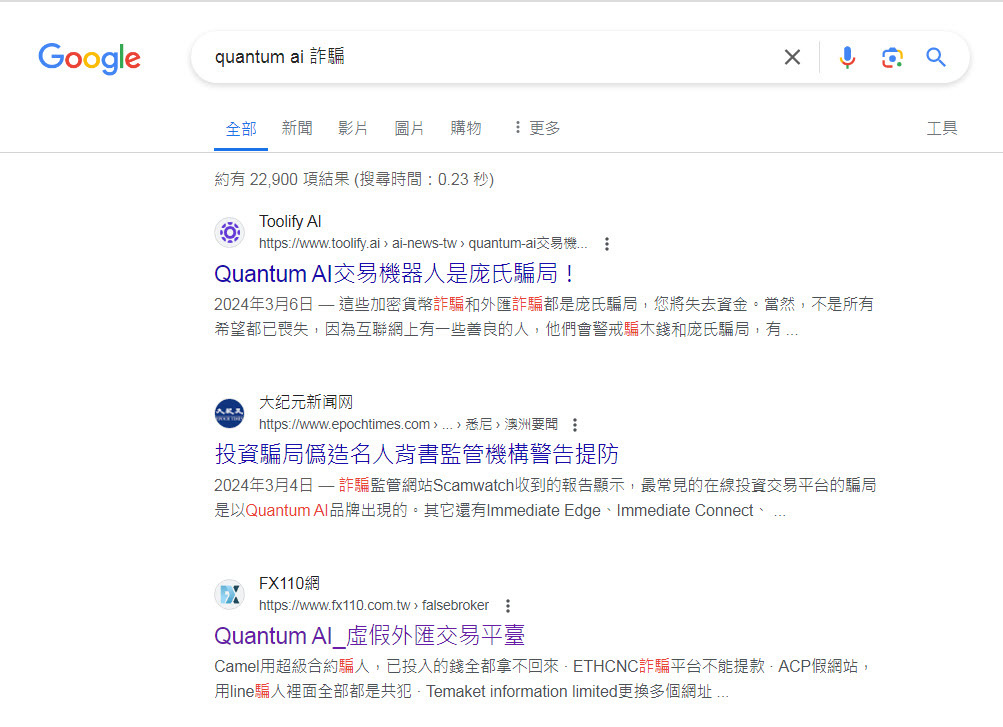Click the FX110網 site name

click(x=289, y=583)
